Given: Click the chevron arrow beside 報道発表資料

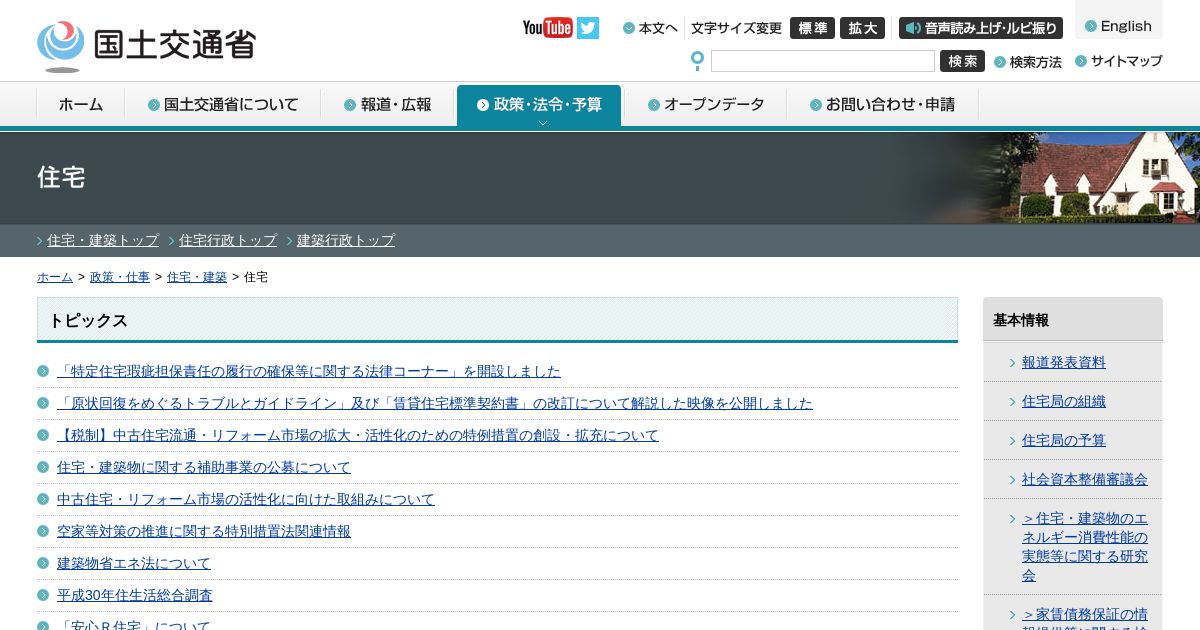Looking at the screenshot, I should [1012, 363].
